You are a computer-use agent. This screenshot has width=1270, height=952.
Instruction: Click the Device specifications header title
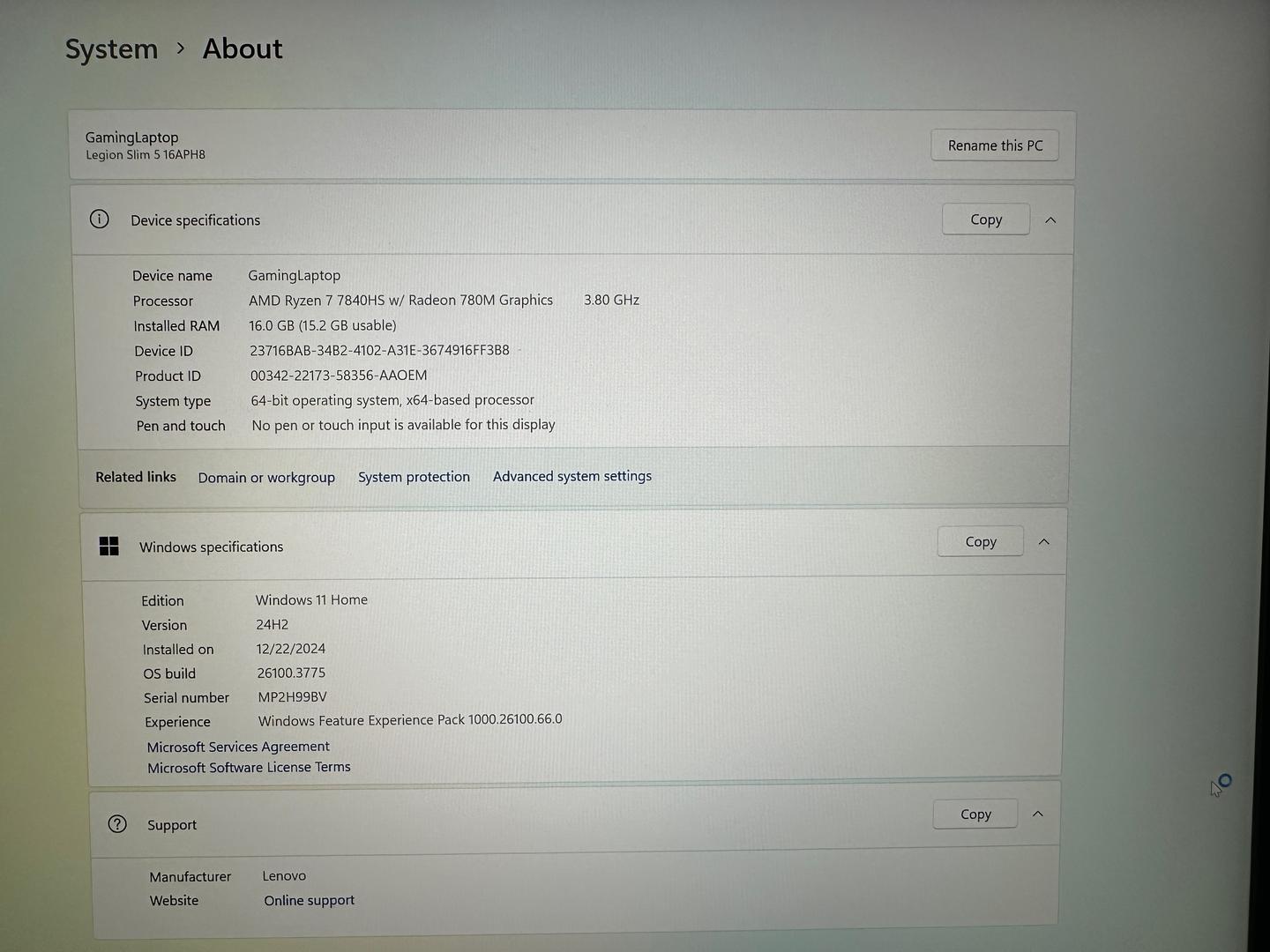click(x=196, y=220)
